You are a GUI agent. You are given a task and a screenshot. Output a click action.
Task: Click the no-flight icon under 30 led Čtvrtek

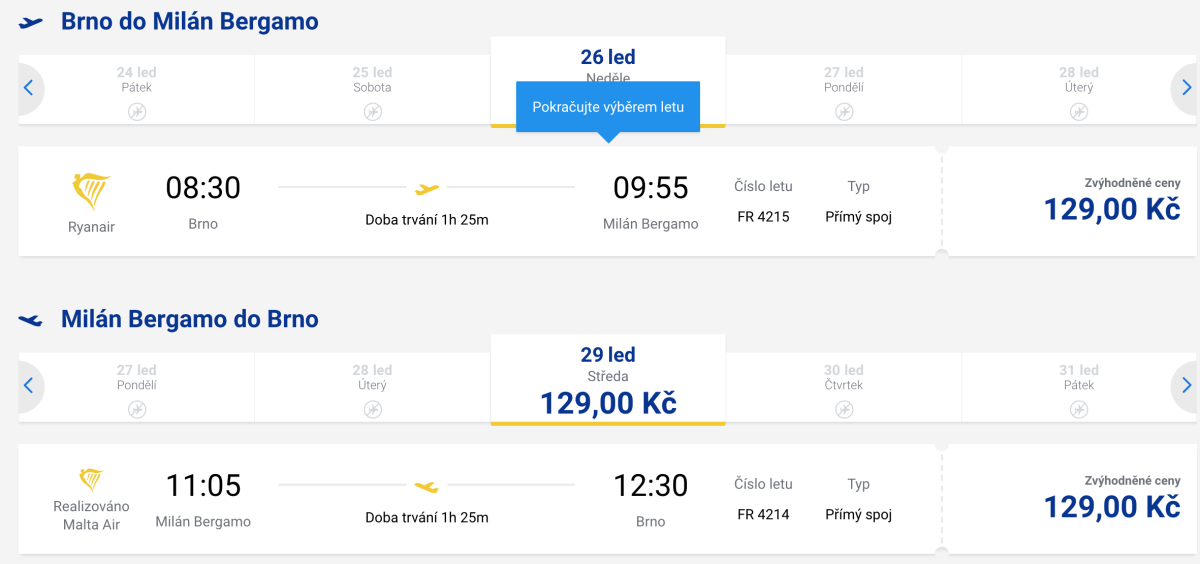845,409
